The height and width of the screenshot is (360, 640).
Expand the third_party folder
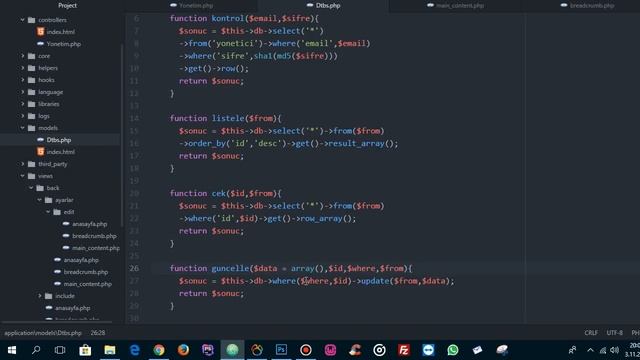23,164
